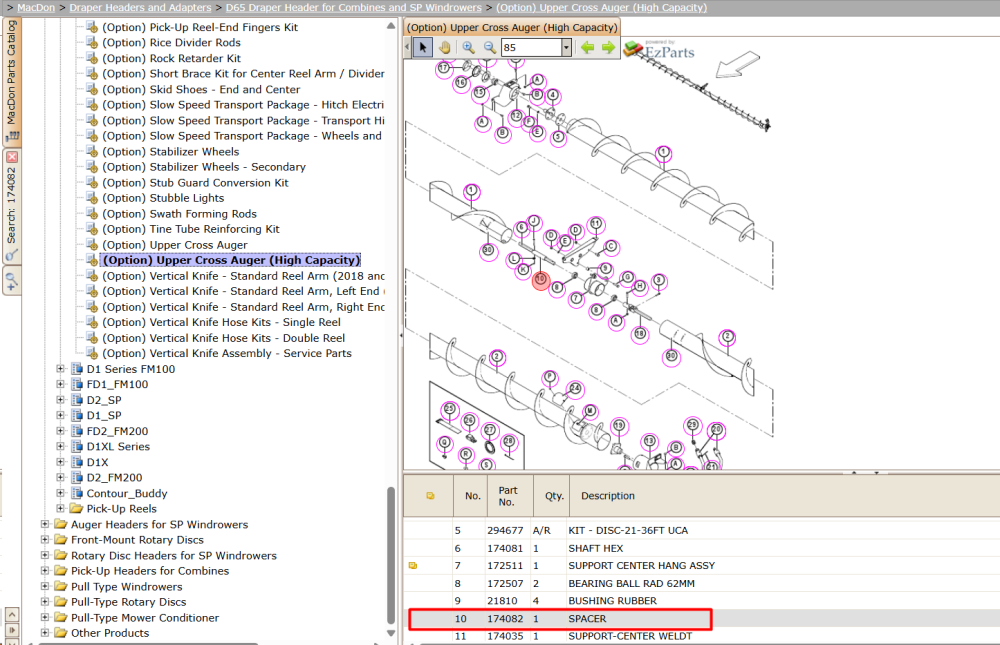Open the zoom percentage dropdown arrow
This screenshot has height=645, width=1000.
(566, 47)
